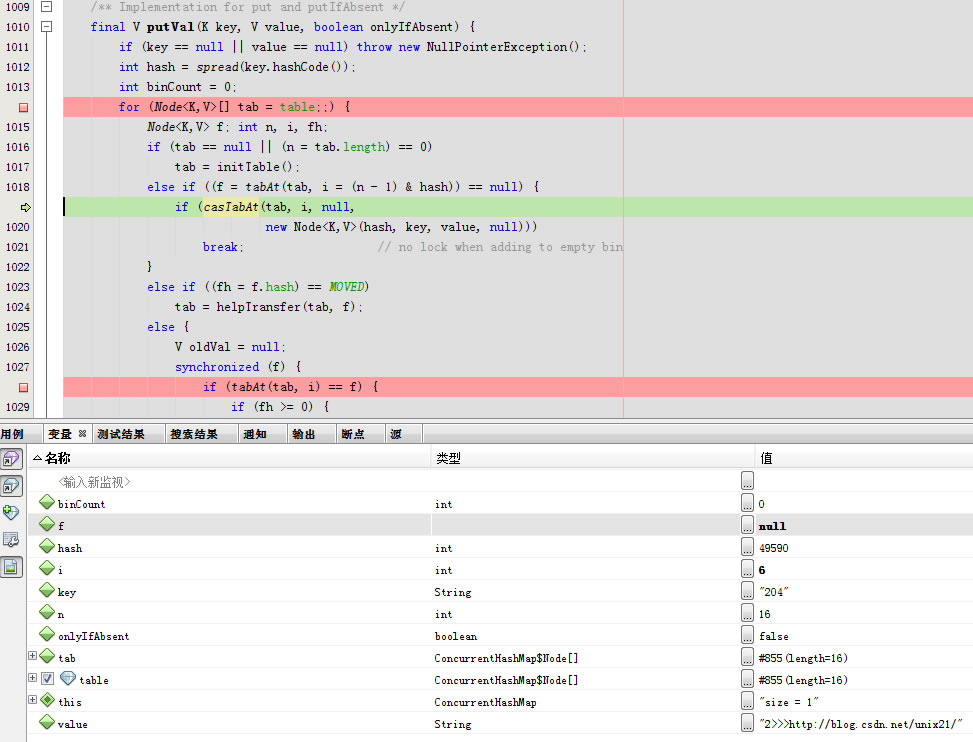Close the 变量 tab with its x icon

(83, 434)
